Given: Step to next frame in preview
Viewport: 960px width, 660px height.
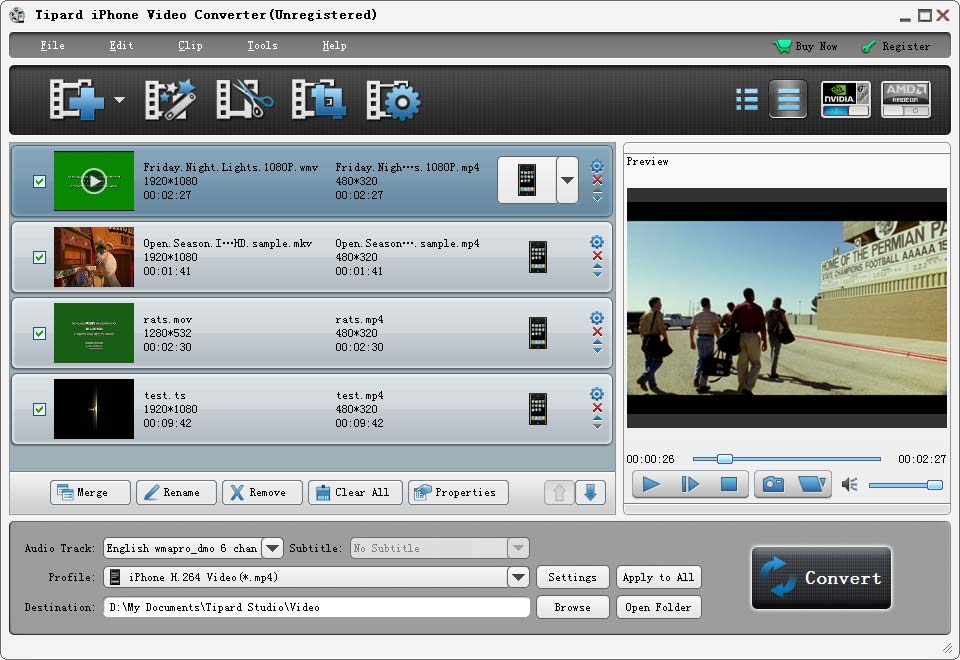Looking at the screenshot, I should [x=690, y=484].
